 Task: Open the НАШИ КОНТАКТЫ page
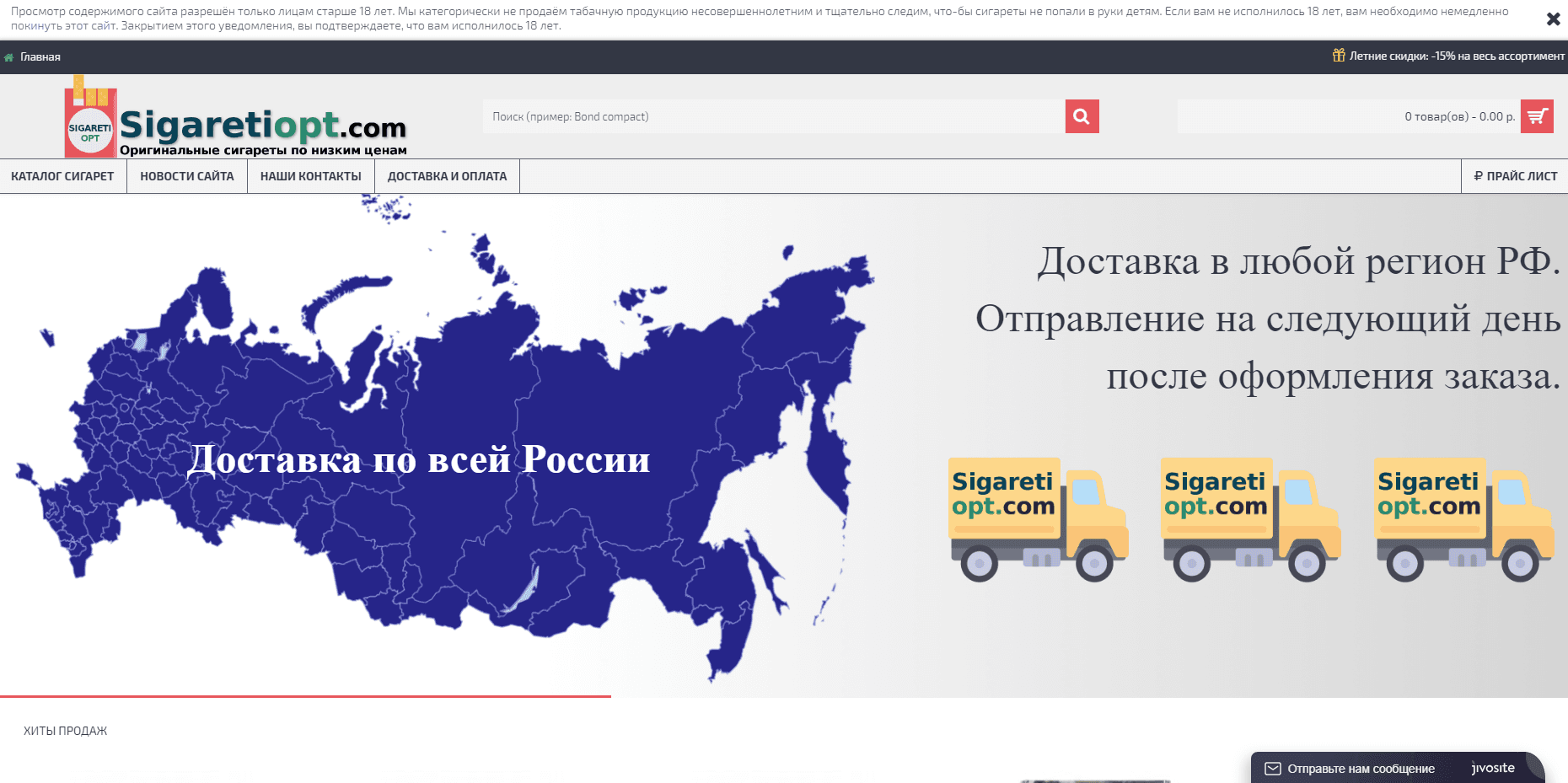coord(310,176)
